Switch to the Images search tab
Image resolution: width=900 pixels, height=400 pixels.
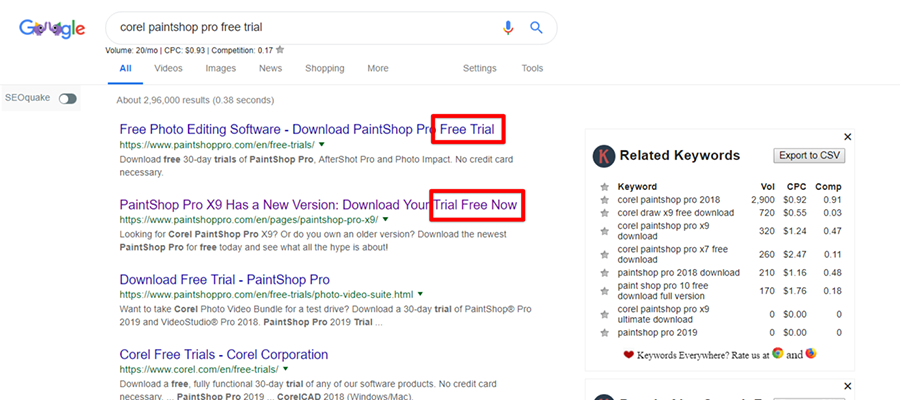[220, 68]
